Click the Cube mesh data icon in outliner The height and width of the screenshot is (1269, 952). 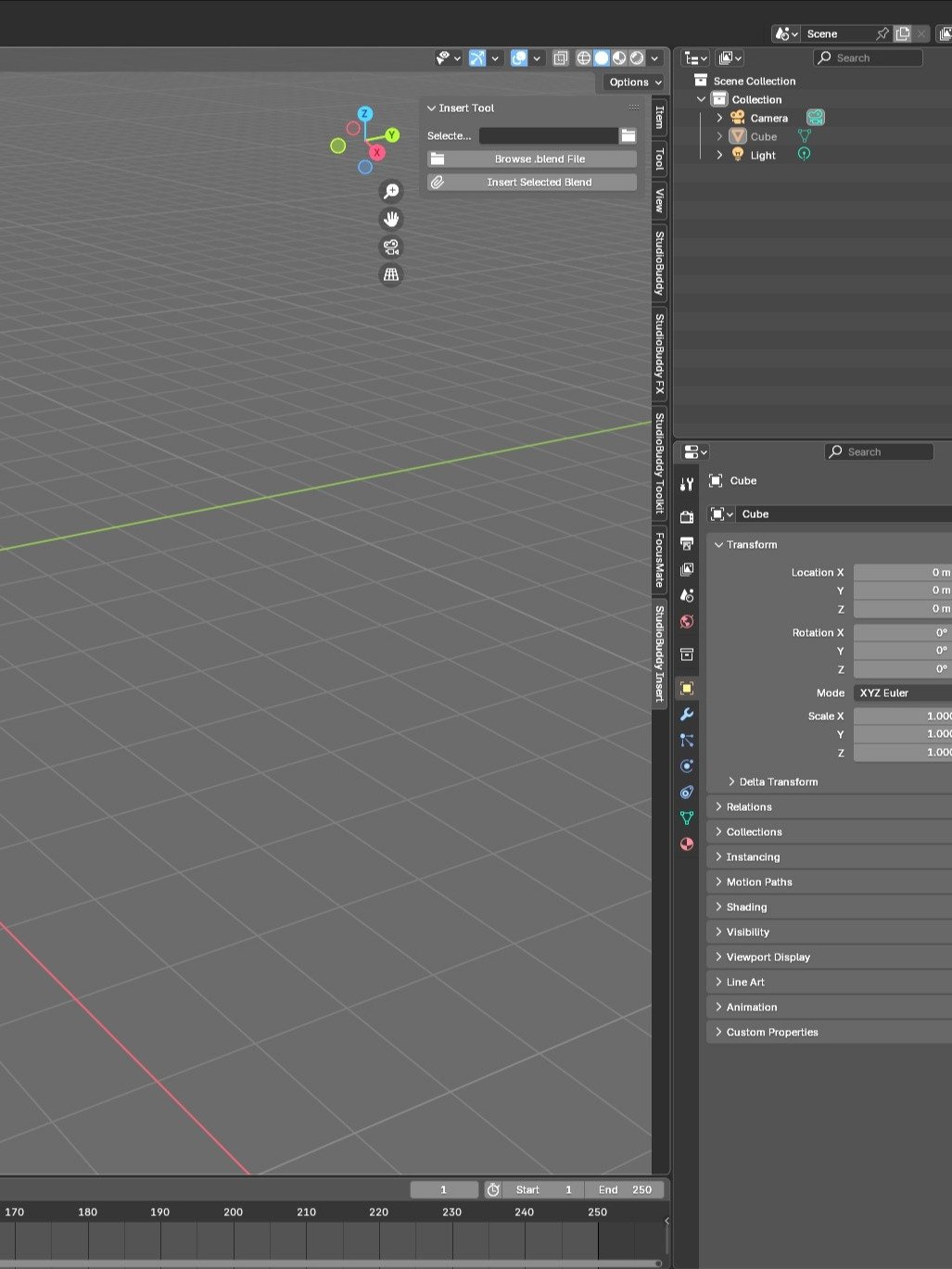click(804, 136)
